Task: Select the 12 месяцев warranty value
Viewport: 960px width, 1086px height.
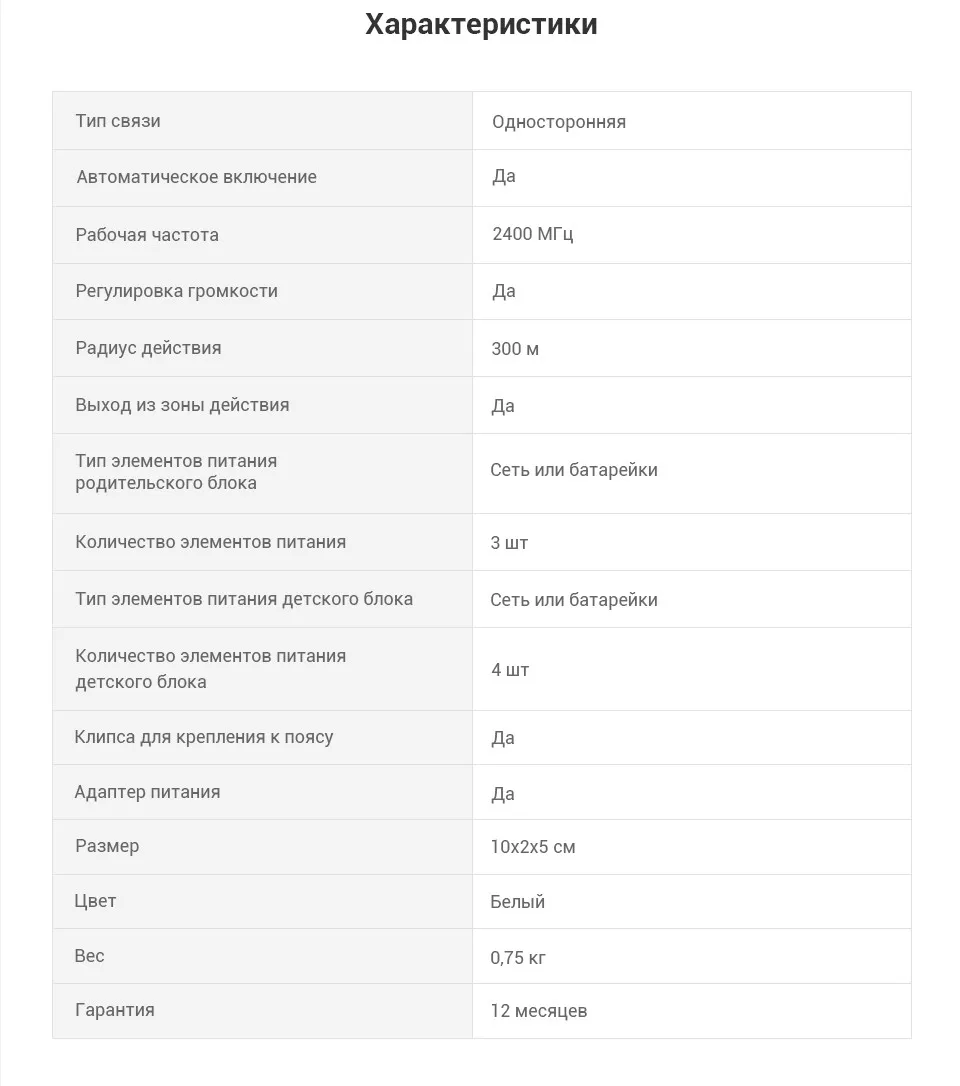Action: click(539, 1011)
